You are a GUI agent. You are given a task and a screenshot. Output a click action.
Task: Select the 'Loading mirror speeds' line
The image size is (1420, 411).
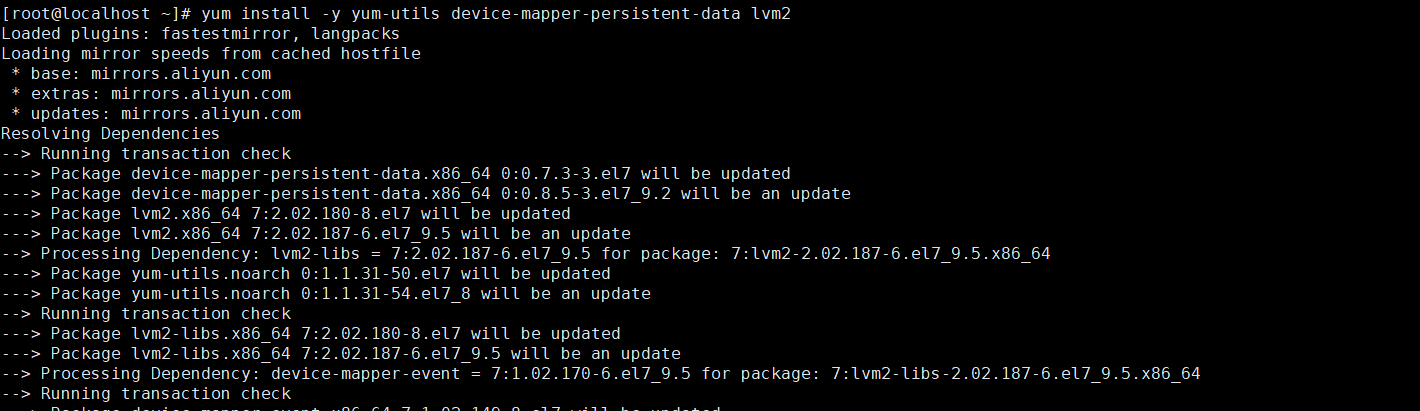click(211, 54)
